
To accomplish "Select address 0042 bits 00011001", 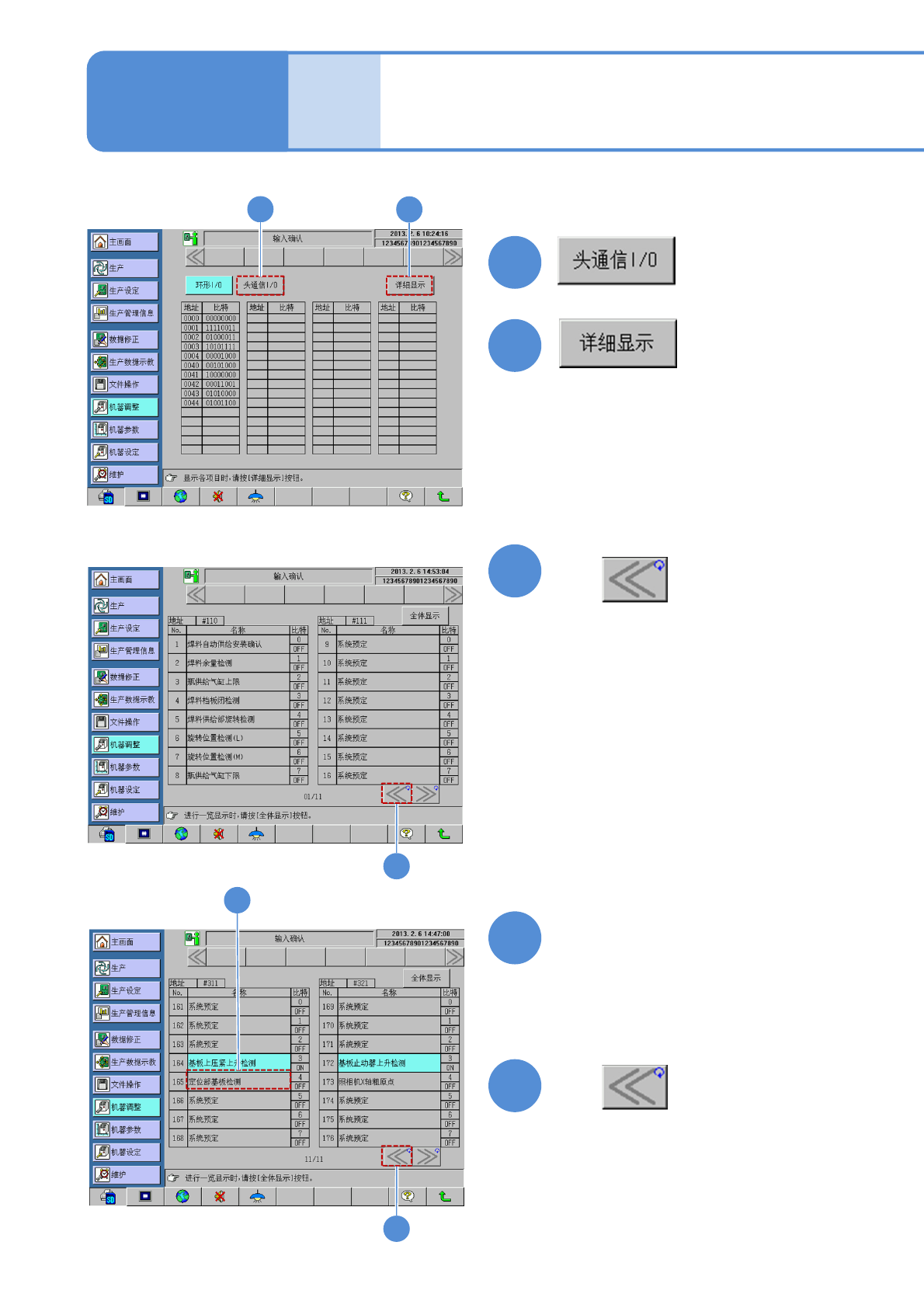I will (x=210, y=384).
